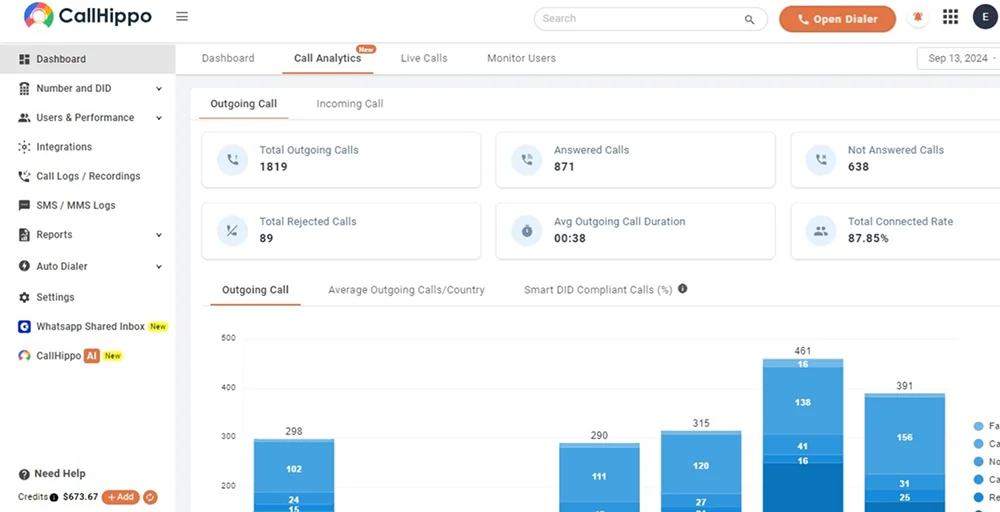Click the 1819 total outgoing value
1000x512 pixels.
[x=274, y=167]
